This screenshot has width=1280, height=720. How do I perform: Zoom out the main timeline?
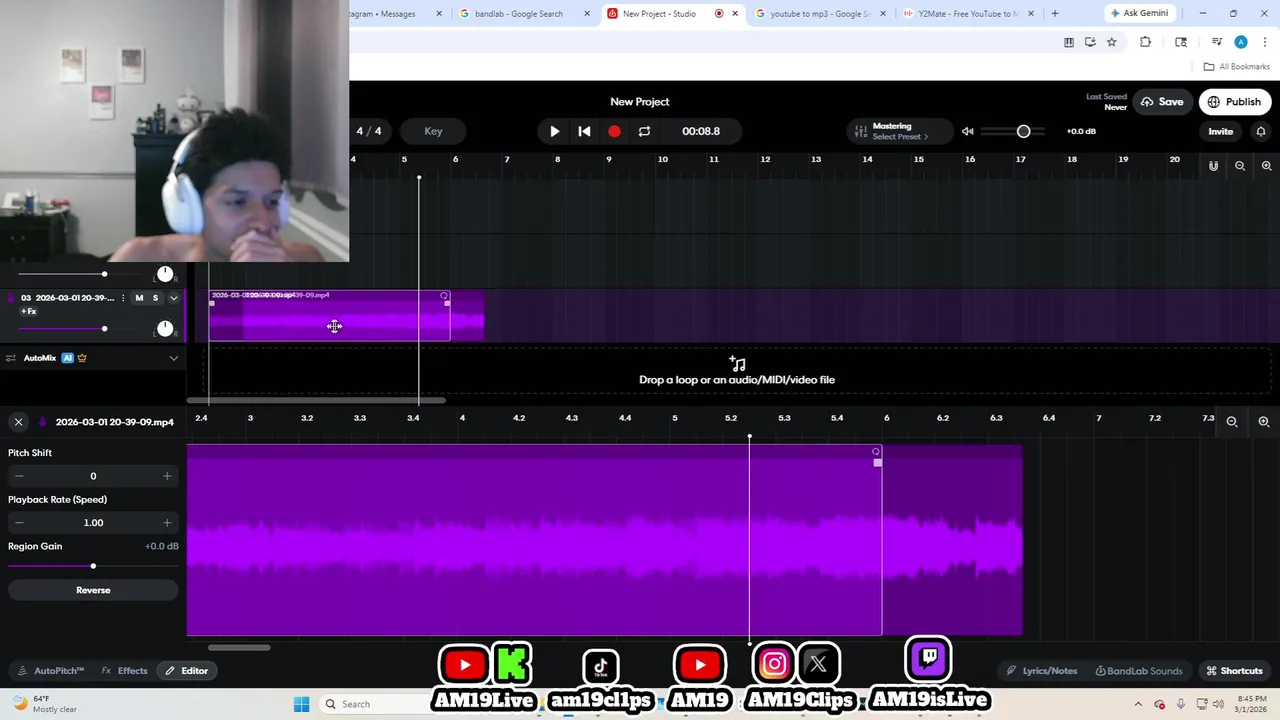1240,166
